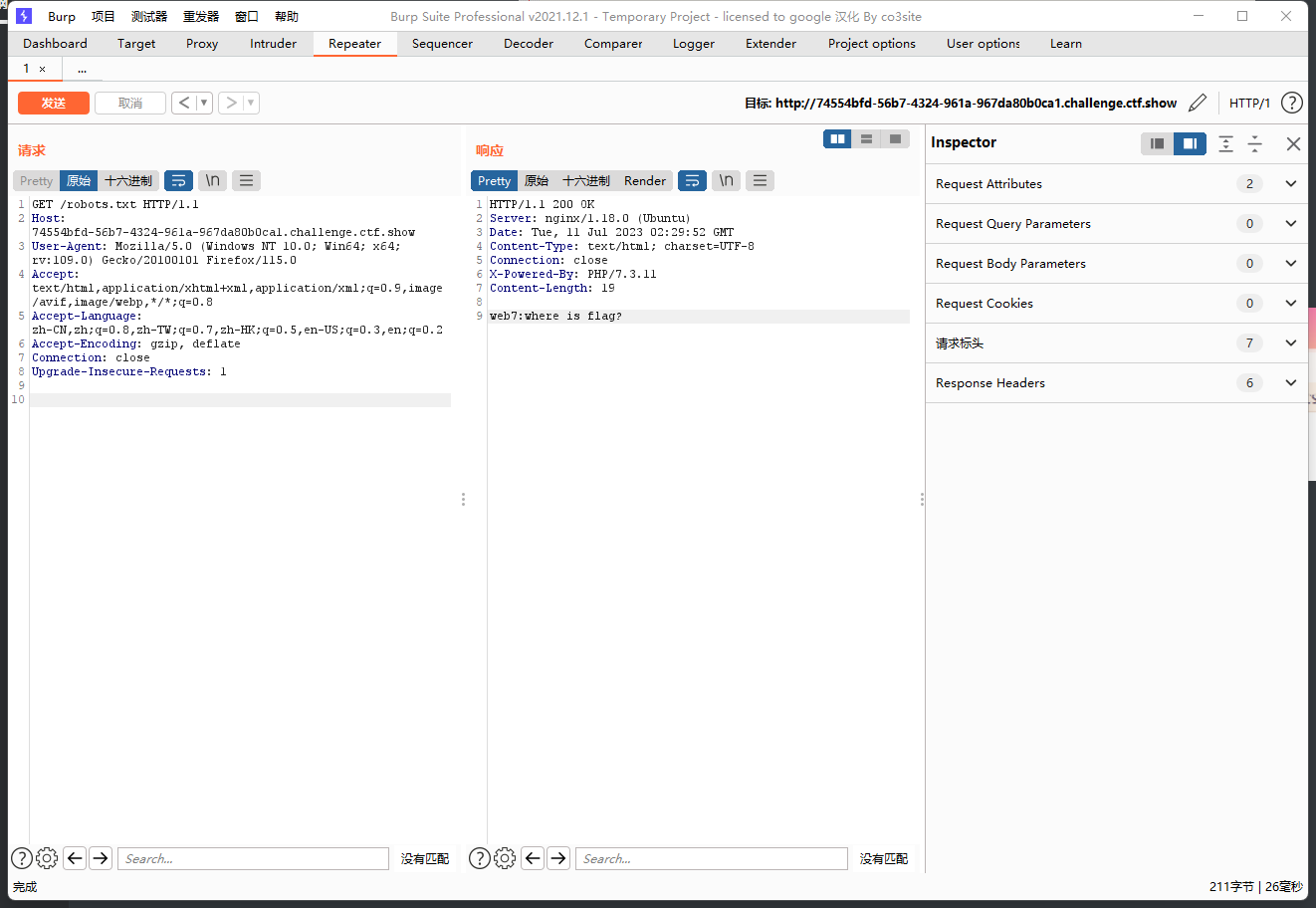The width and height of the screenshot is (1316, 908).
Task: Open the Sequencer tab
Action: click(x=442, y=43)
